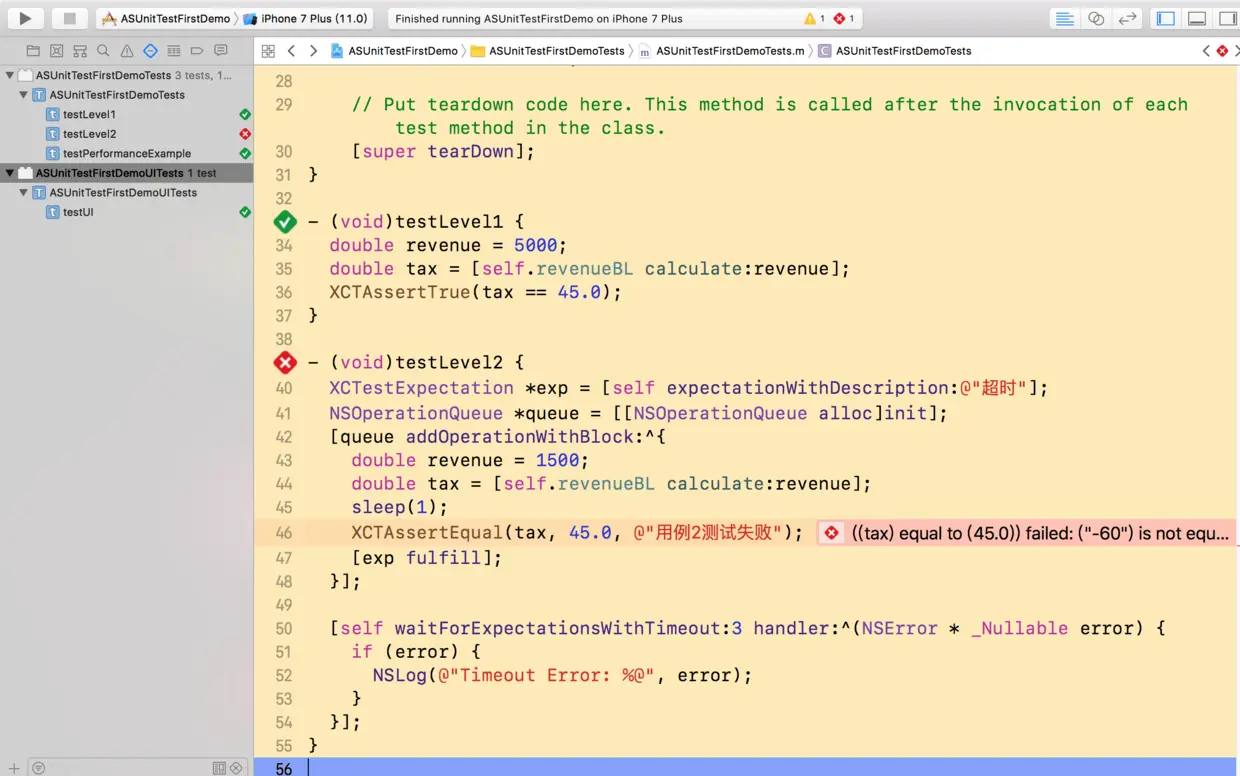Viewport: 1240px width, 776px height.
Task: Show the Standard editor
Action: 1065,18
